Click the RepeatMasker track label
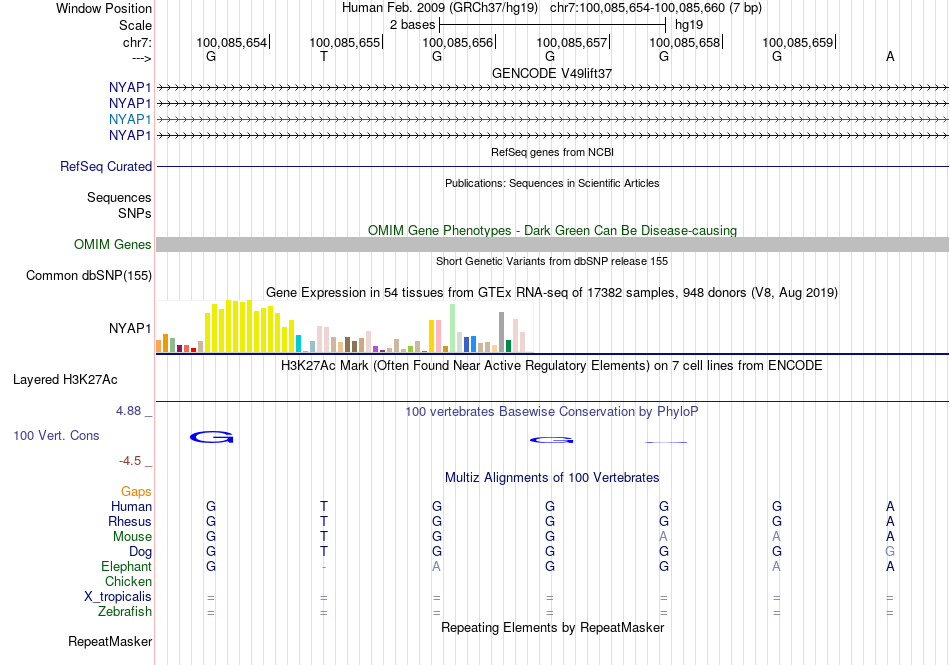The width and height of the screenshot is (950, 665). [110, 641]
